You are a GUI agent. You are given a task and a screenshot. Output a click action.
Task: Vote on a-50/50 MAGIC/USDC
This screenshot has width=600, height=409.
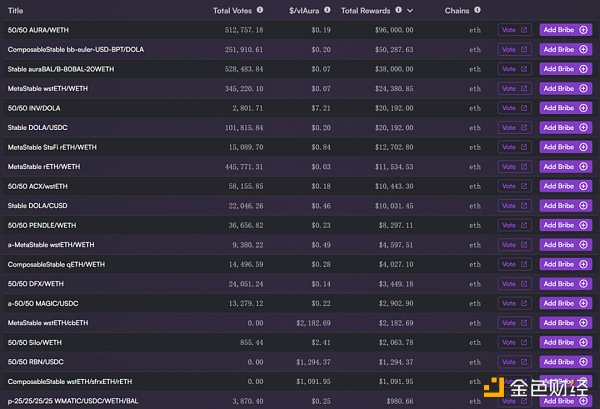[x=514, y=303]
